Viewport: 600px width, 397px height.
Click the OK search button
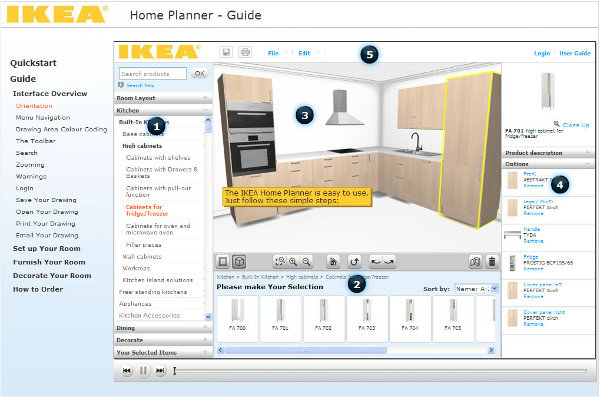click(x=199, y=73)
